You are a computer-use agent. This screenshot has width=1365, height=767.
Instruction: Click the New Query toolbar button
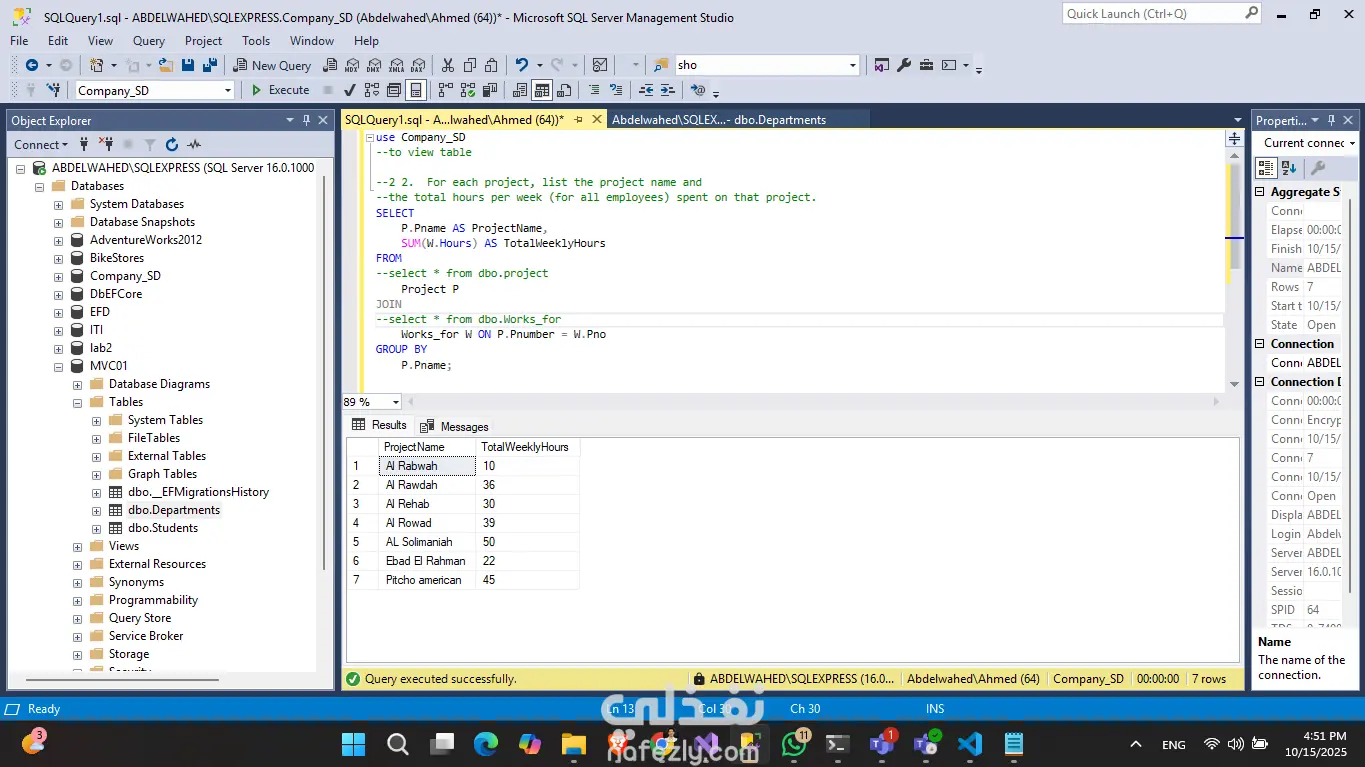[x=272, y=65]
